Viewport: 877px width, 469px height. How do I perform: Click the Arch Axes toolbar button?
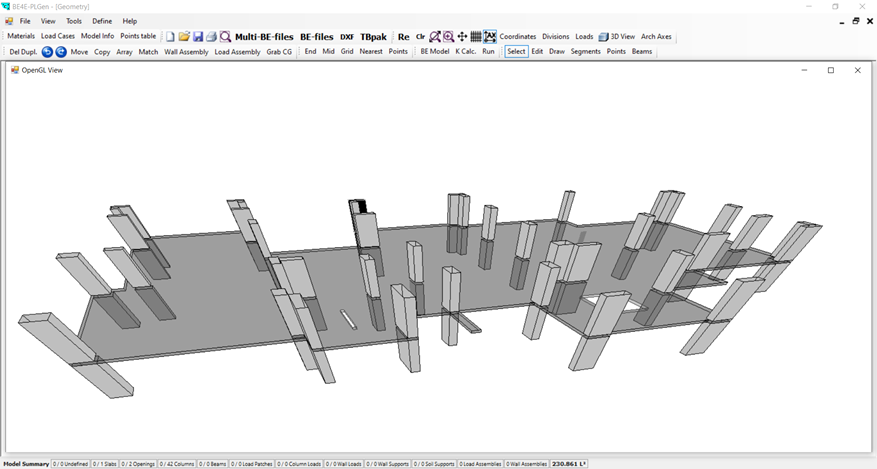click(656, 36)
